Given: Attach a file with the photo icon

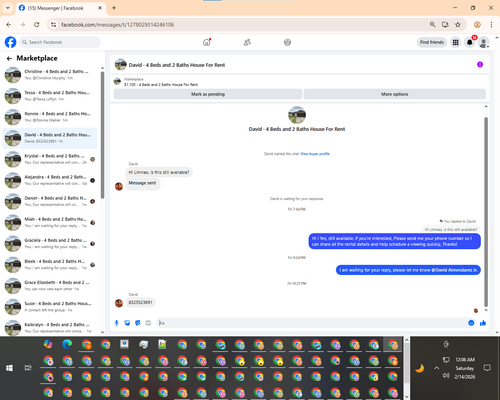Looking at the screenshot, I should tap(127, 323).
